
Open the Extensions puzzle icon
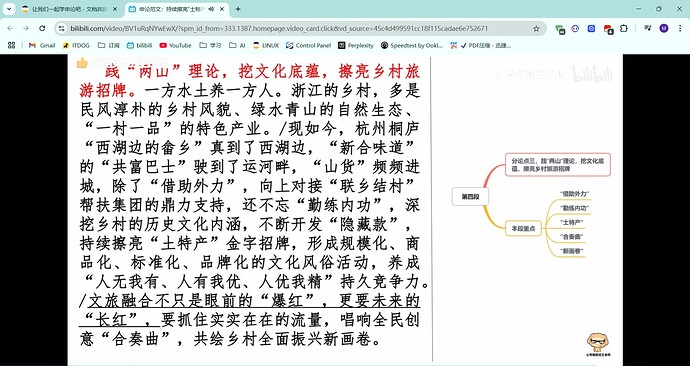click(x=624, y=29)
